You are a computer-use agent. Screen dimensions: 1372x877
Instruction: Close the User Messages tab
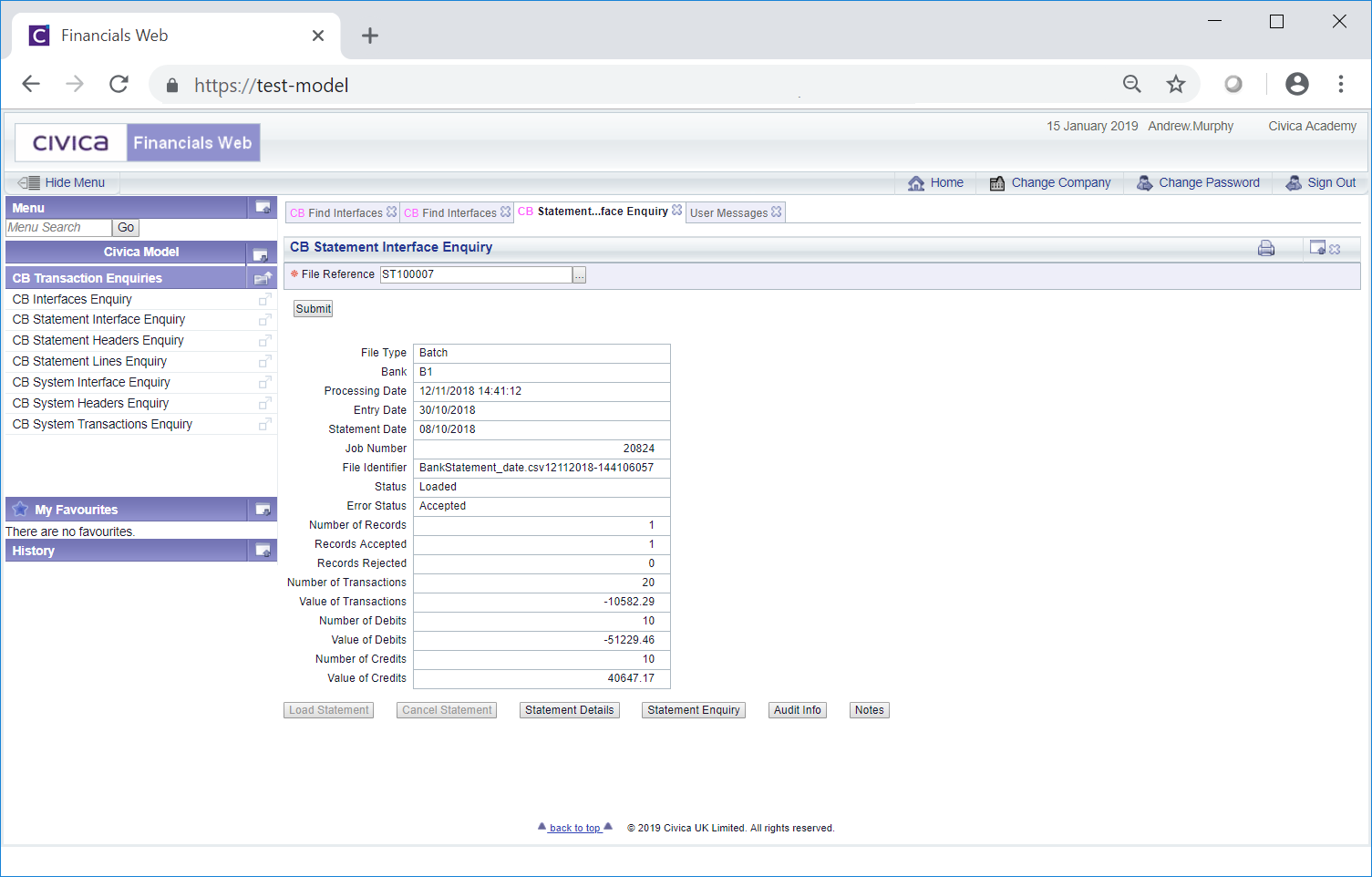click(x=776, y=212)
